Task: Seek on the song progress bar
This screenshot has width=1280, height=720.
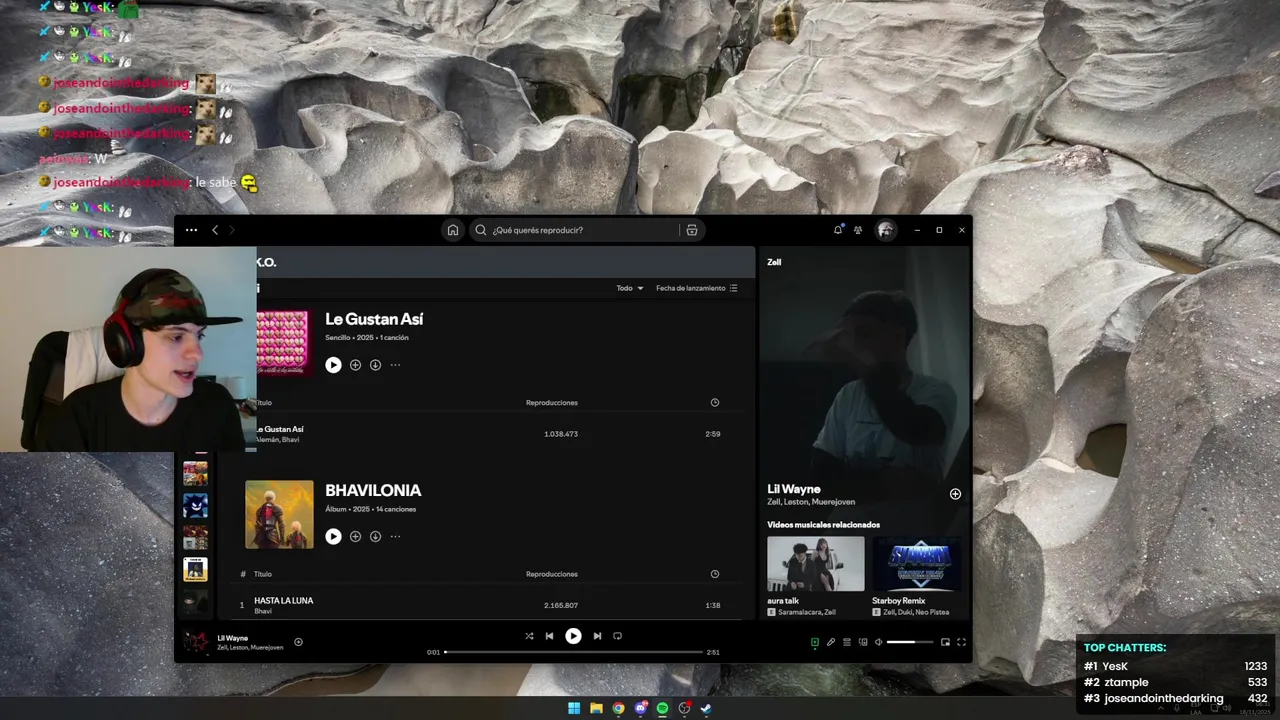Action: (573, 652)
